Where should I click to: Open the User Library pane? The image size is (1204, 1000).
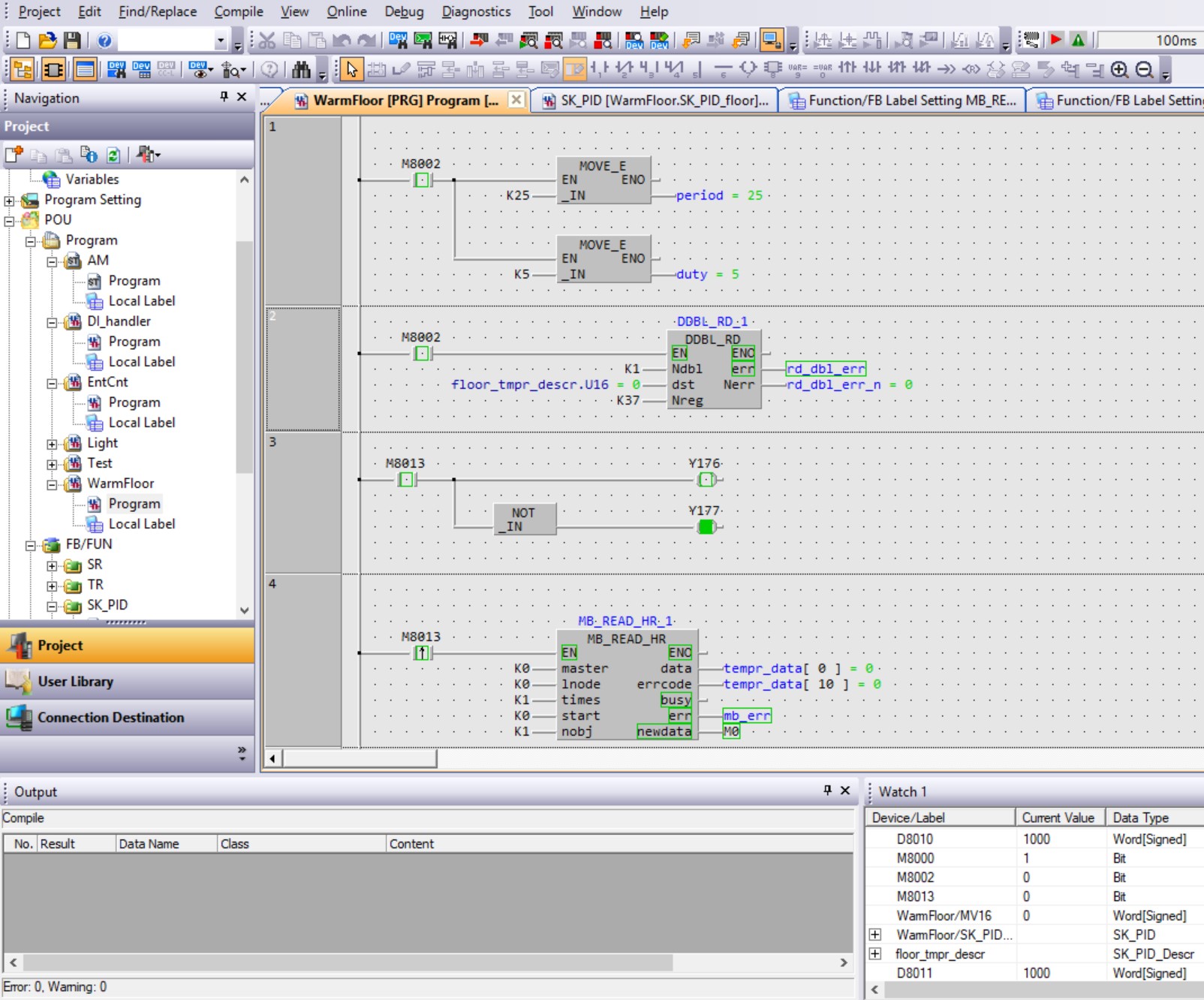pyautogui.click(x=75, y=682)
